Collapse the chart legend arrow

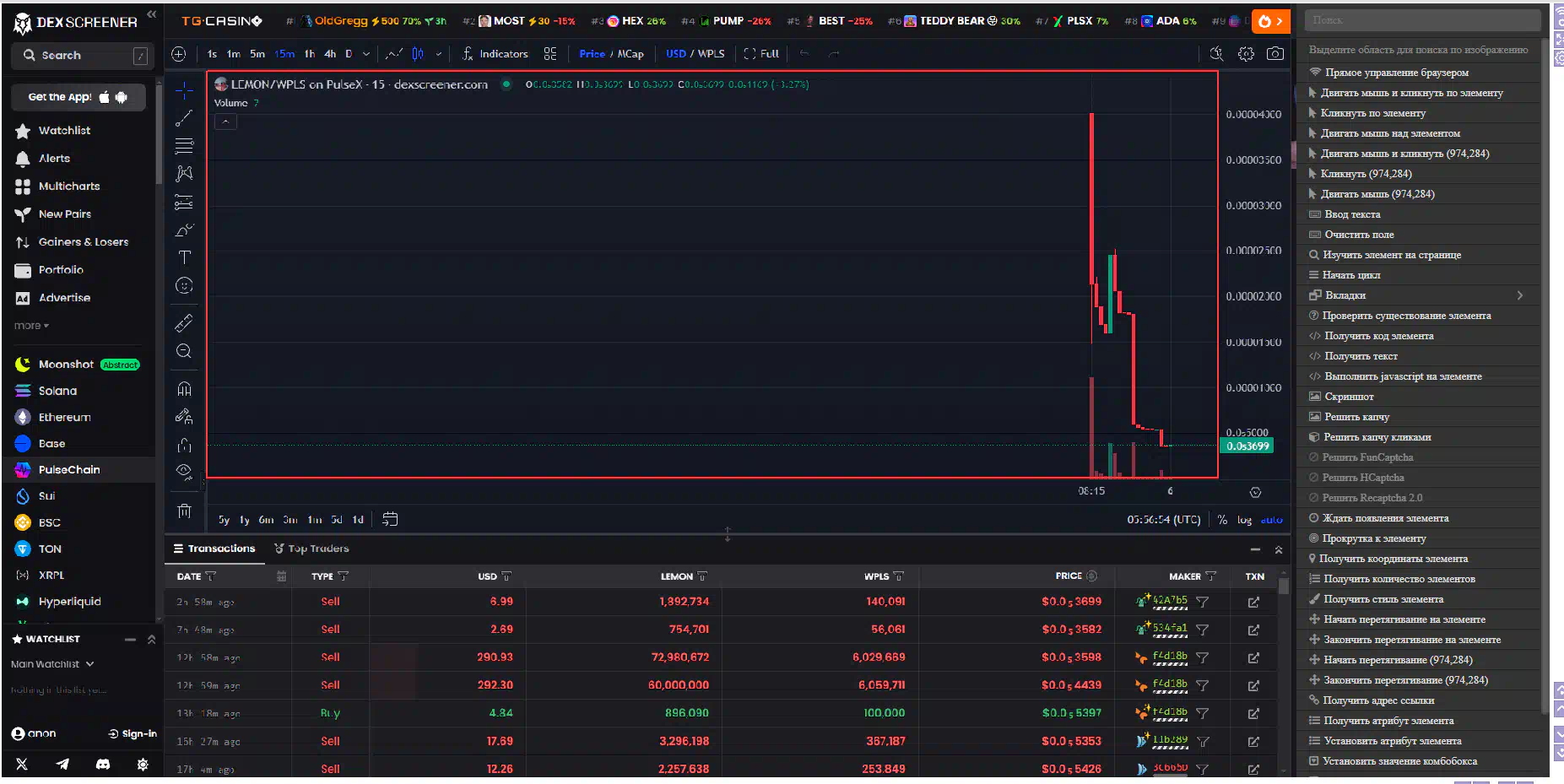click(x=225, y=122)
